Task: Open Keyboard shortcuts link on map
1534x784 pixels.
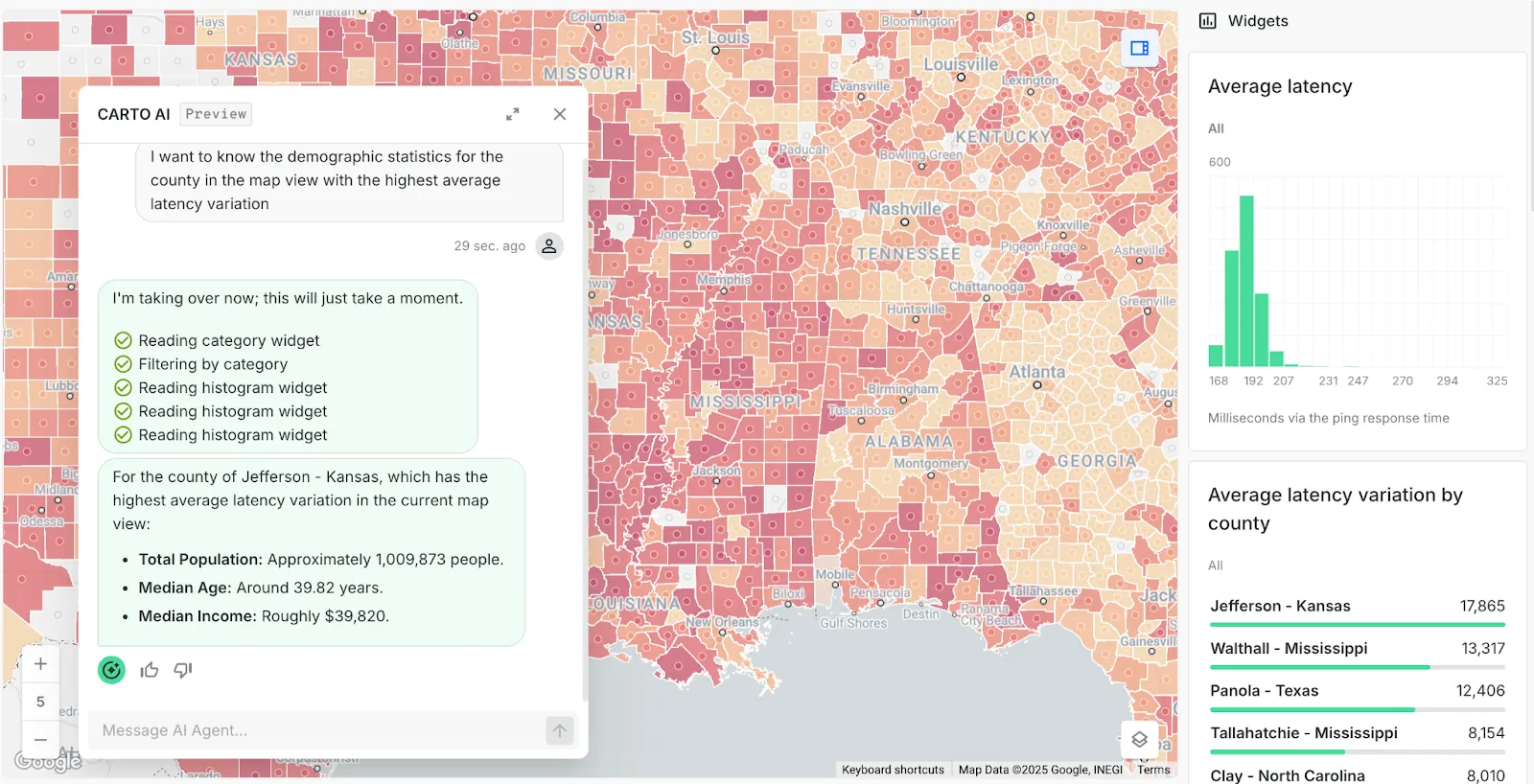Action: pos(893,770)
